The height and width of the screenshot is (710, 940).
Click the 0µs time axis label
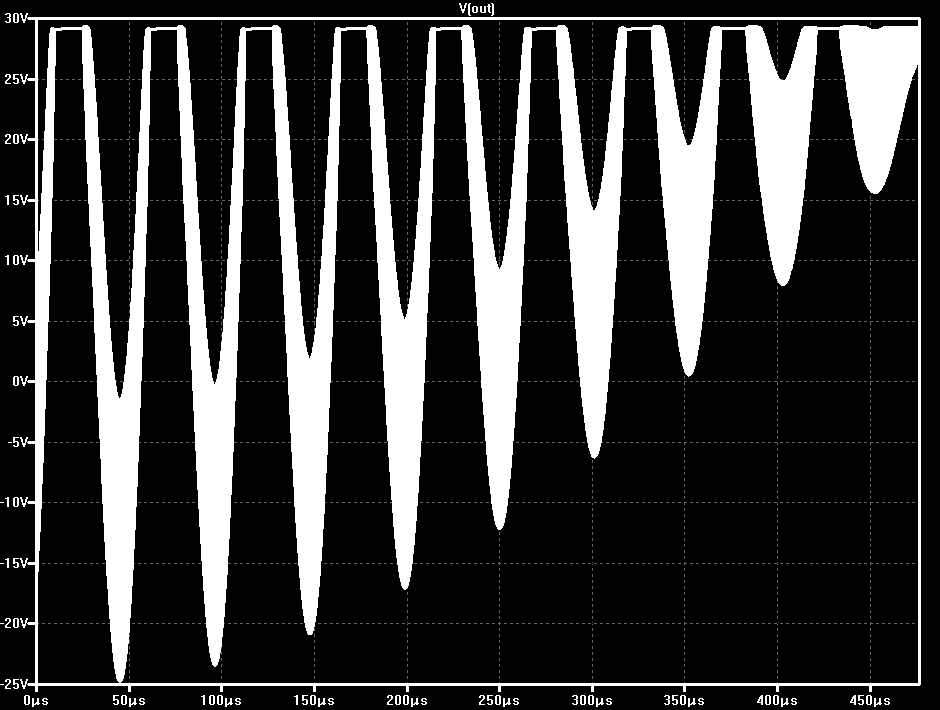(36, 701)
